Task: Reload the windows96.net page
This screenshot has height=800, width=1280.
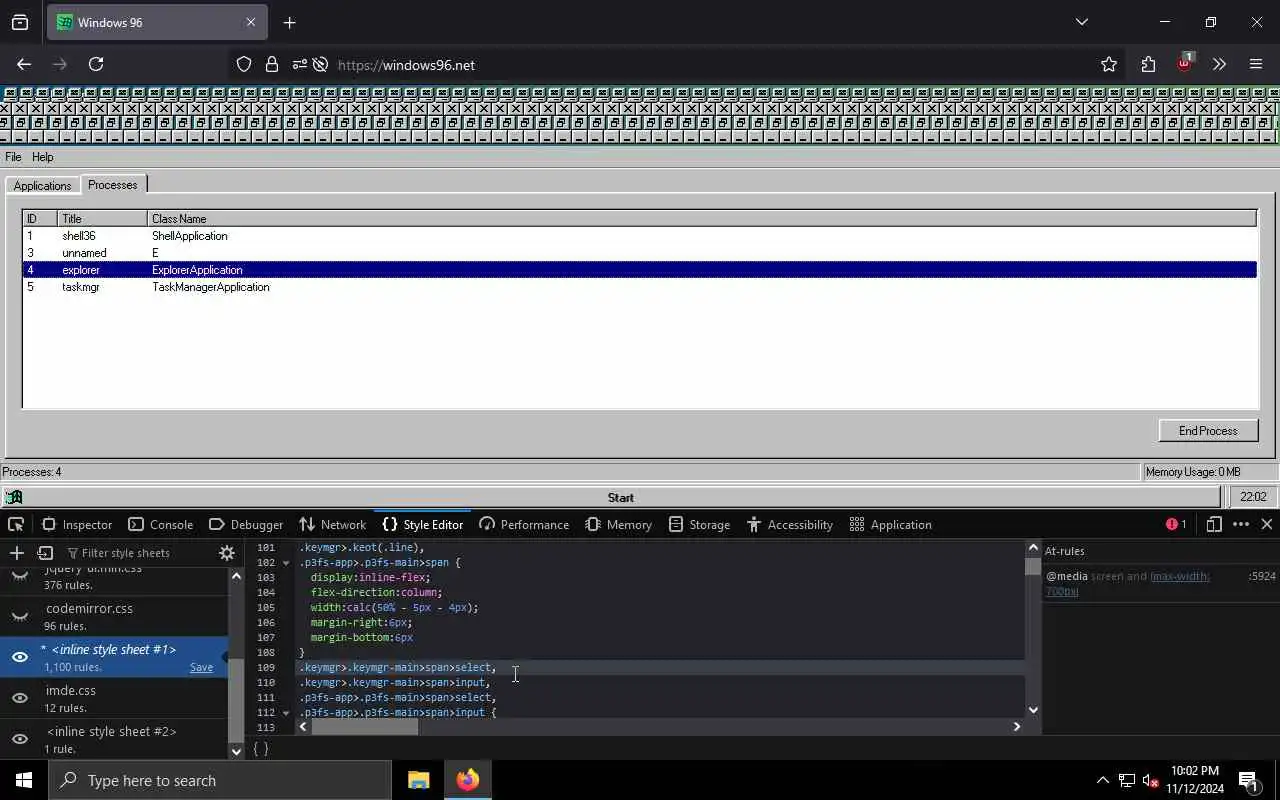Action: (x=96, y=64)
